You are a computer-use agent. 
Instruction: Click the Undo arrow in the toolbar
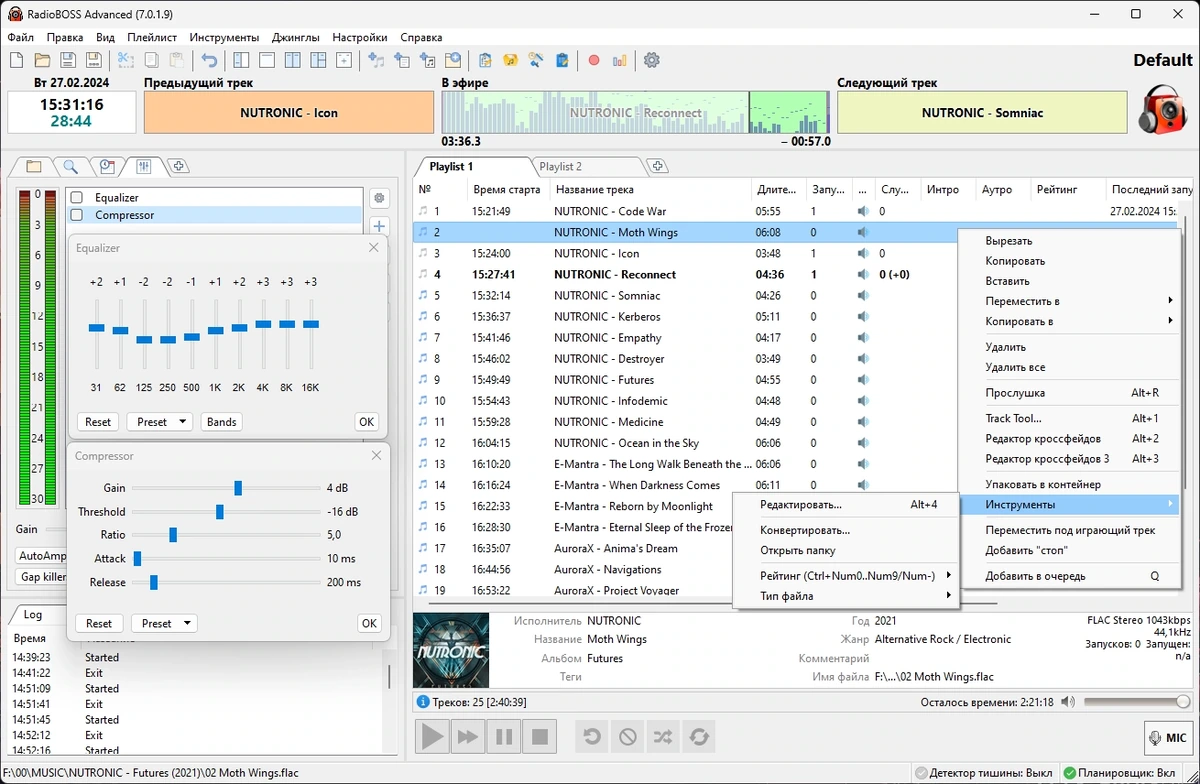(209, 60)
